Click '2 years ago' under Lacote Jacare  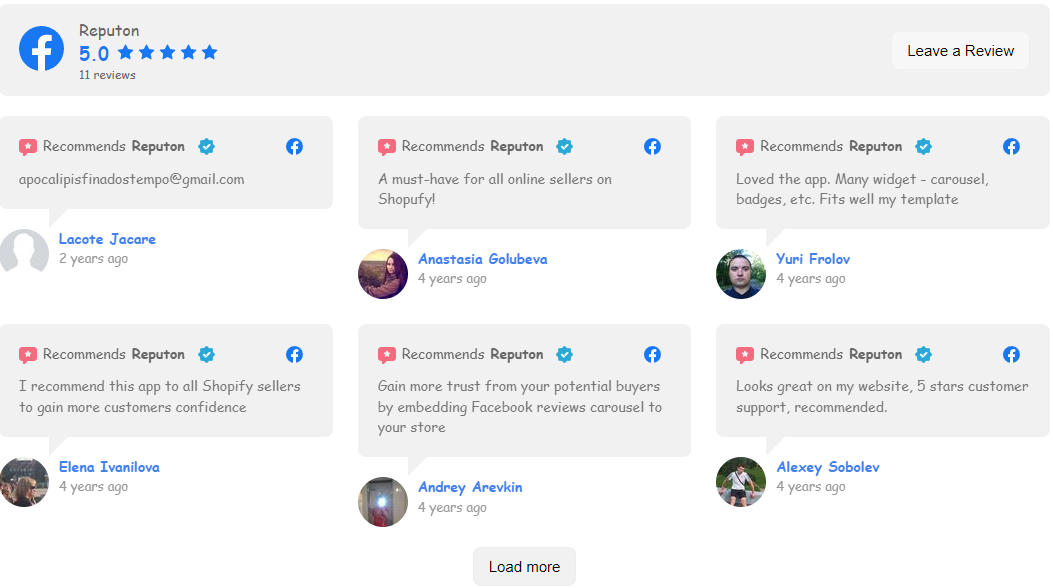93,259
